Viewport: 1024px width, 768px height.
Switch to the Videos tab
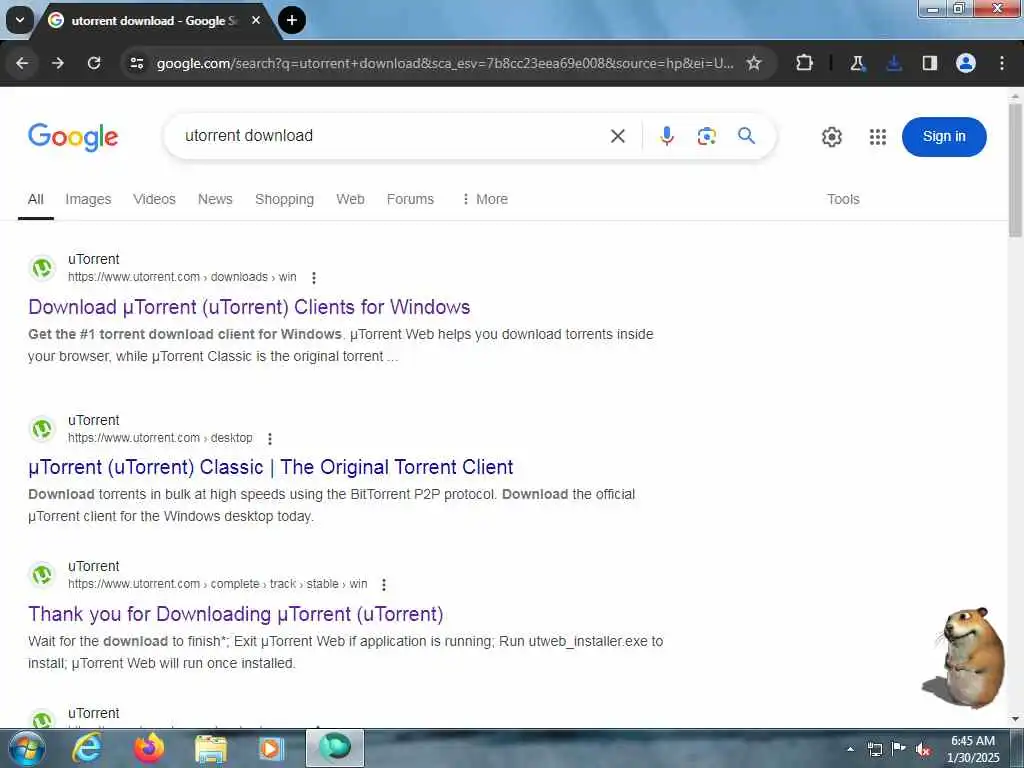coord(154,199)
